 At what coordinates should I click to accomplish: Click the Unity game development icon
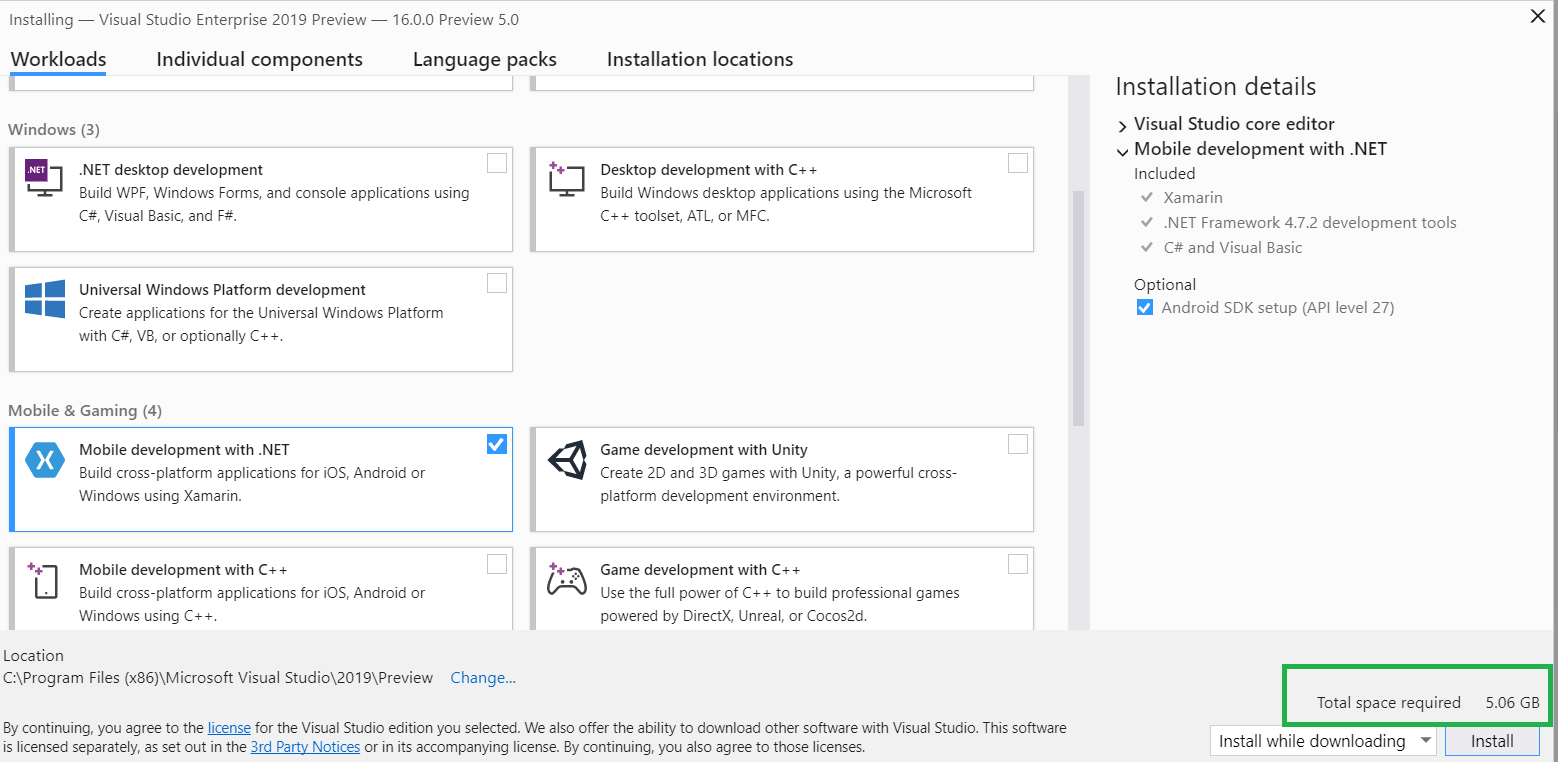pyautogui.click(x=567, y=460)
